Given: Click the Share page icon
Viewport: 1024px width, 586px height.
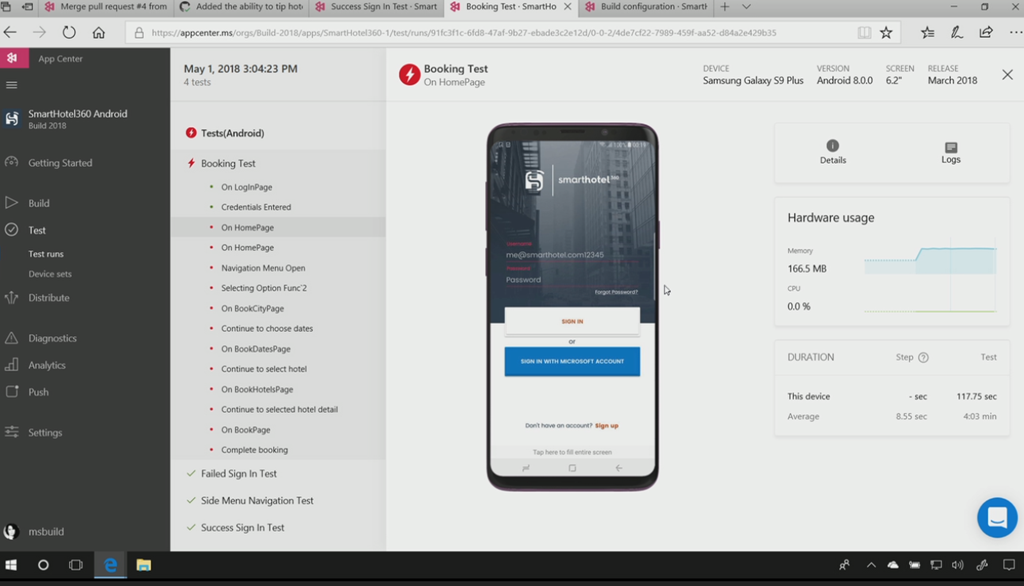Looking at the screenshot, I should (986, 32).
